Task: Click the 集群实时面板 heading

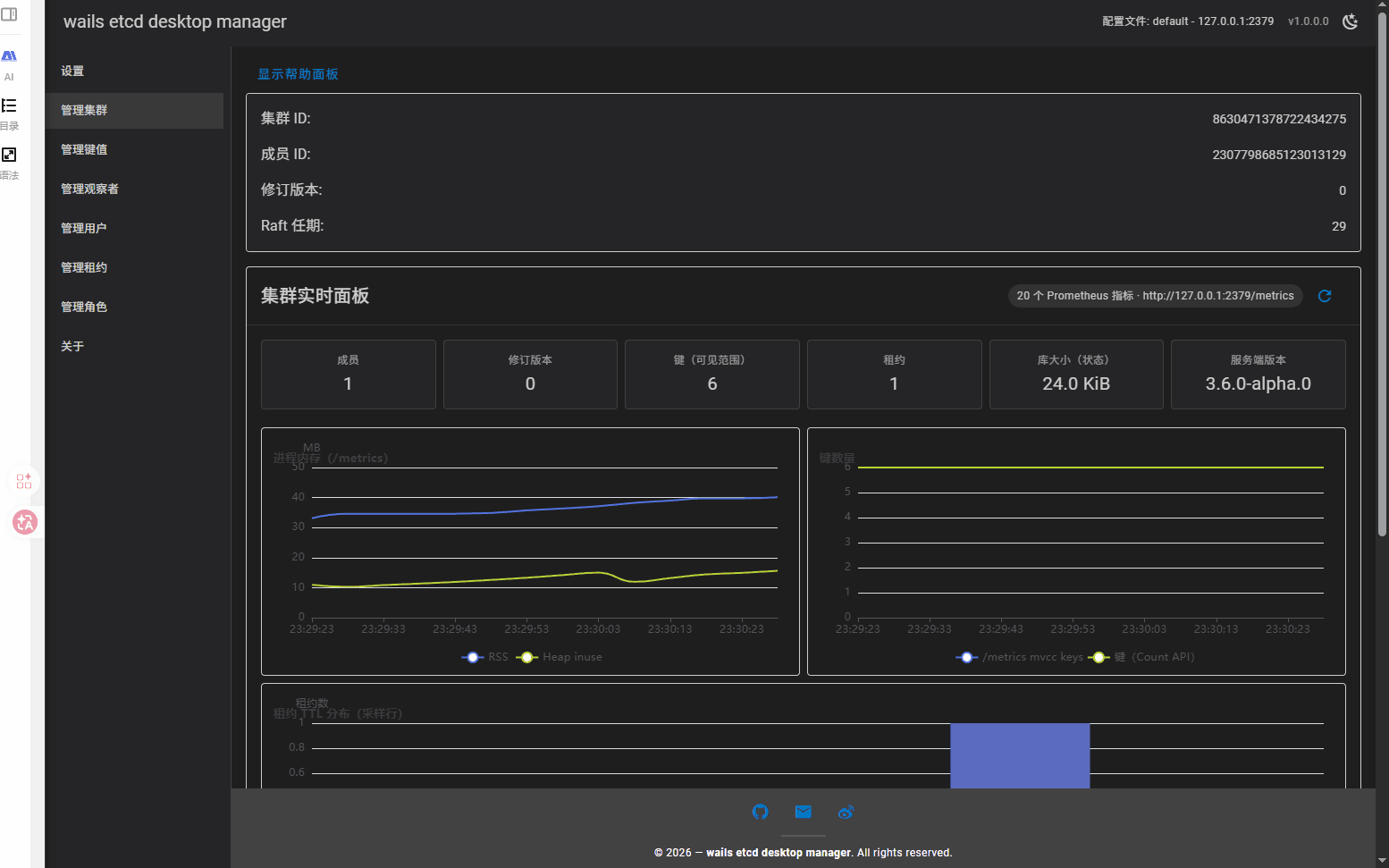Action: click(x=315, y=296)
